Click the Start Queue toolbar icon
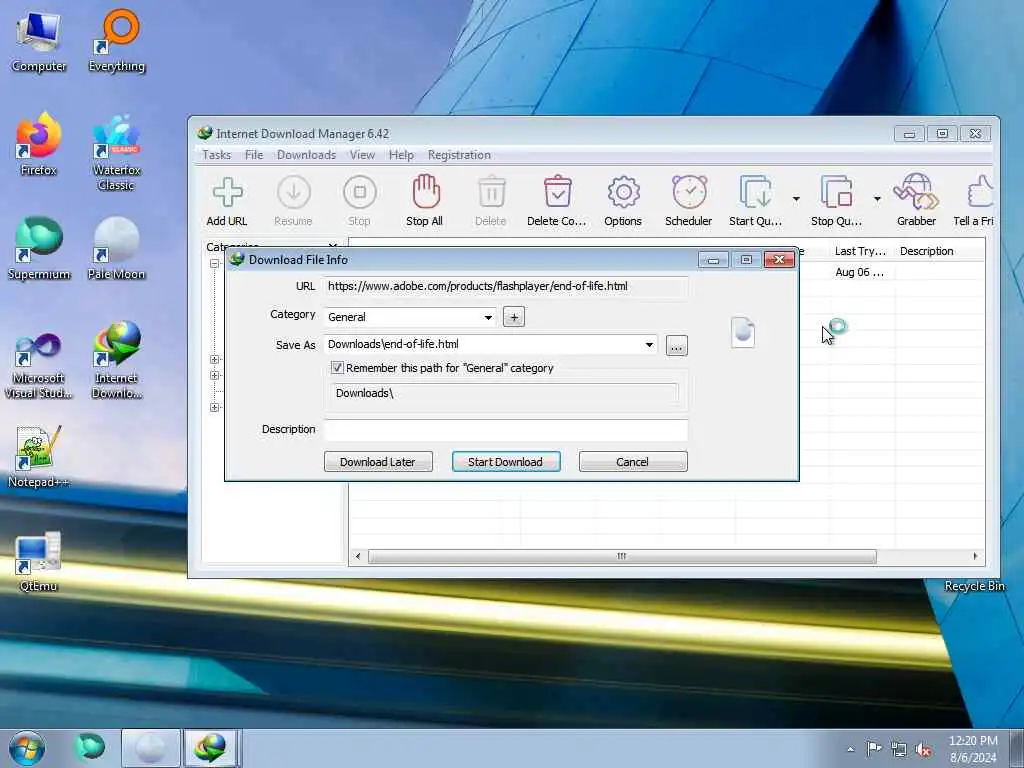 coord(756,201)
